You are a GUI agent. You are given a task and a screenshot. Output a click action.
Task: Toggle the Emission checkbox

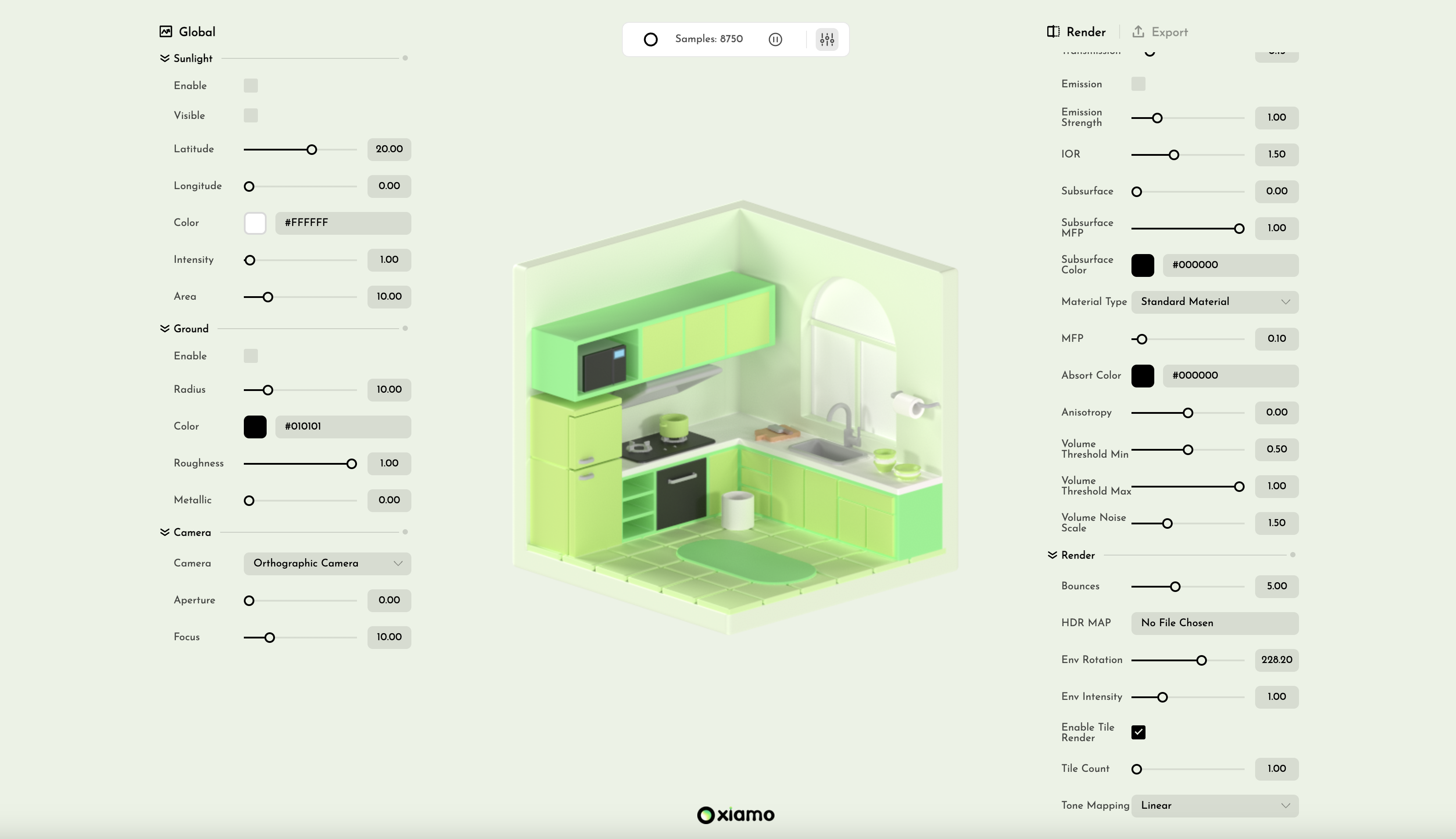tap(1138, 83)
